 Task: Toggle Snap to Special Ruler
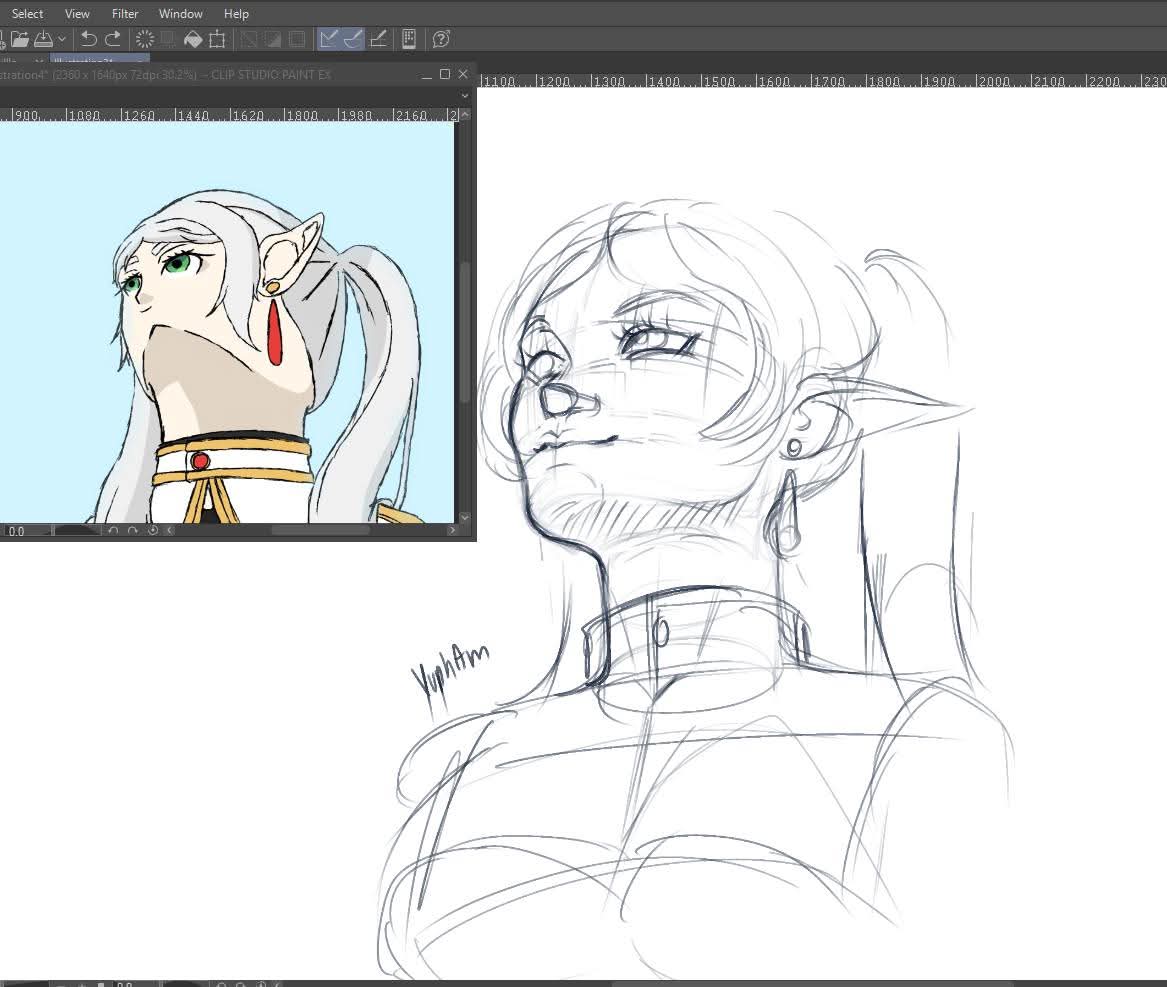pos(353,39)
